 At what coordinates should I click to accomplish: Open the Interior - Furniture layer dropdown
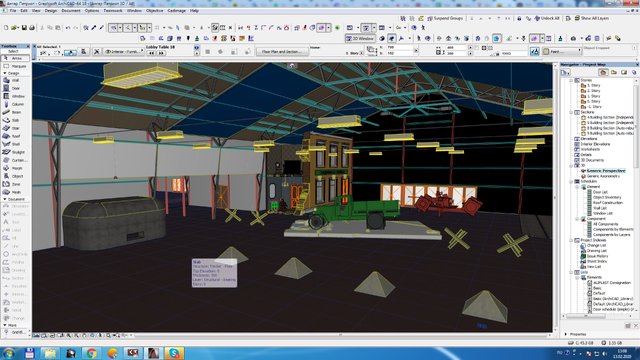point(124,52)
